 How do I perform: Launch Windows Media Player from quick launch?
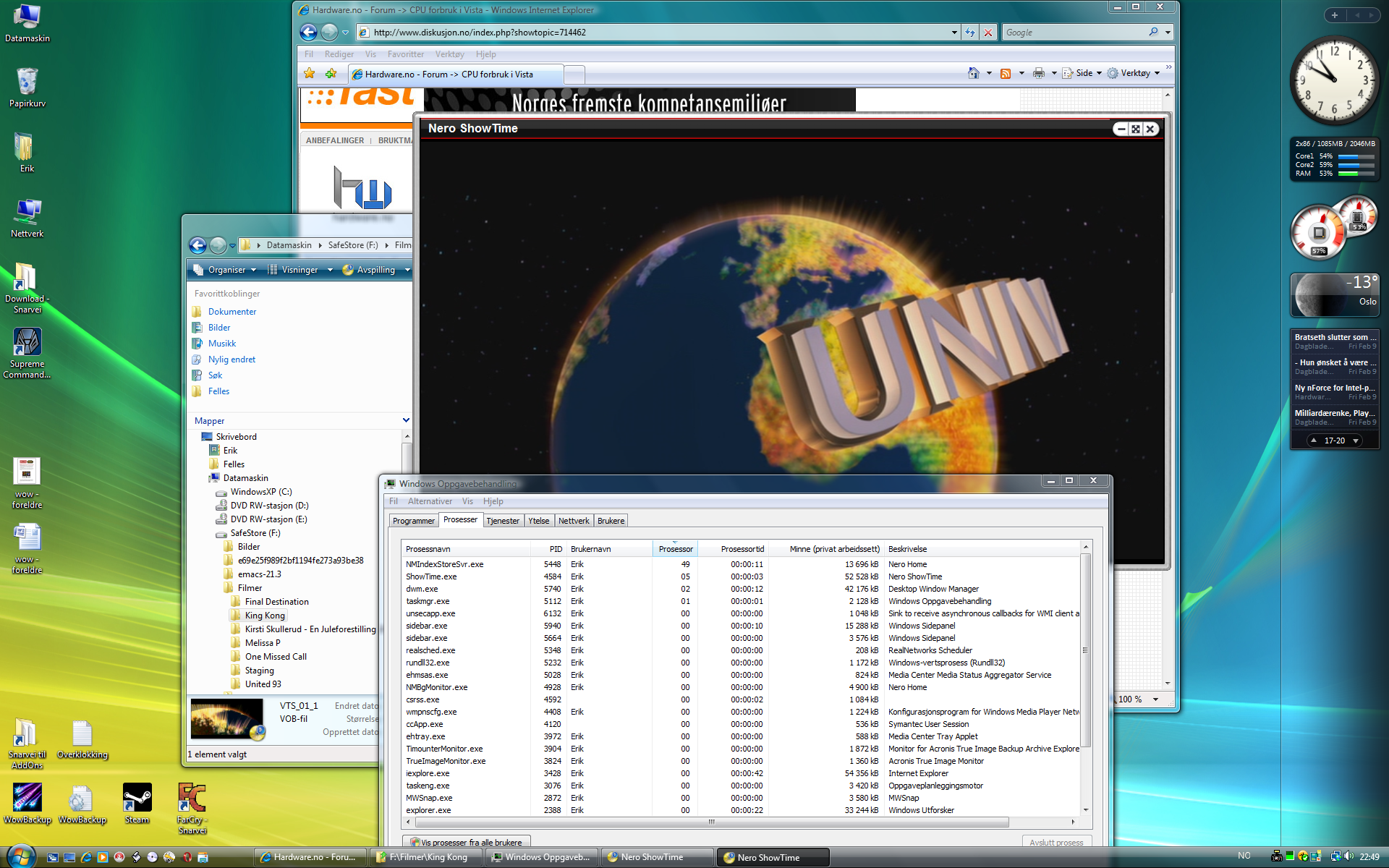coord(103,857)
